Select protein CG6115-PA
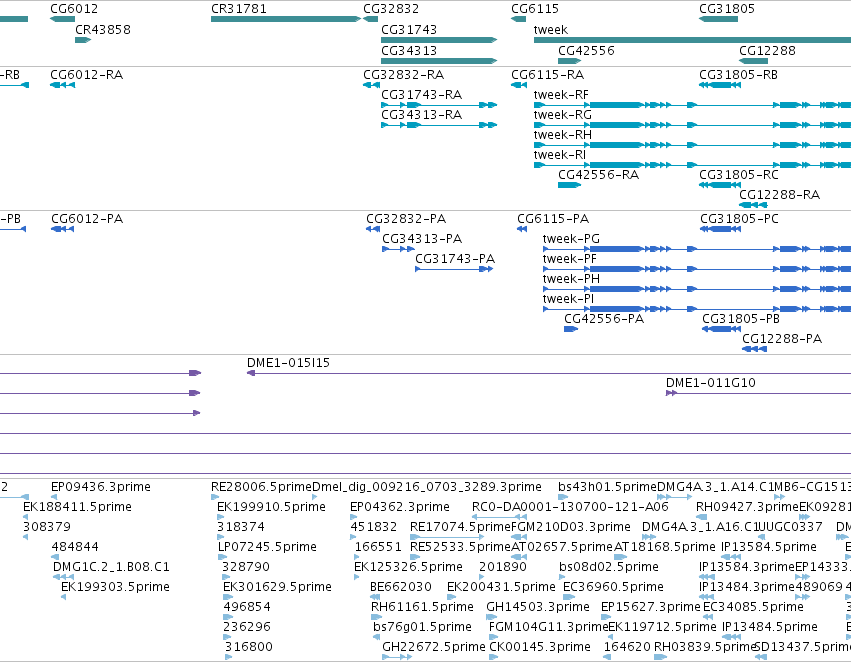851x662 pixels. (x=552, y=219)
